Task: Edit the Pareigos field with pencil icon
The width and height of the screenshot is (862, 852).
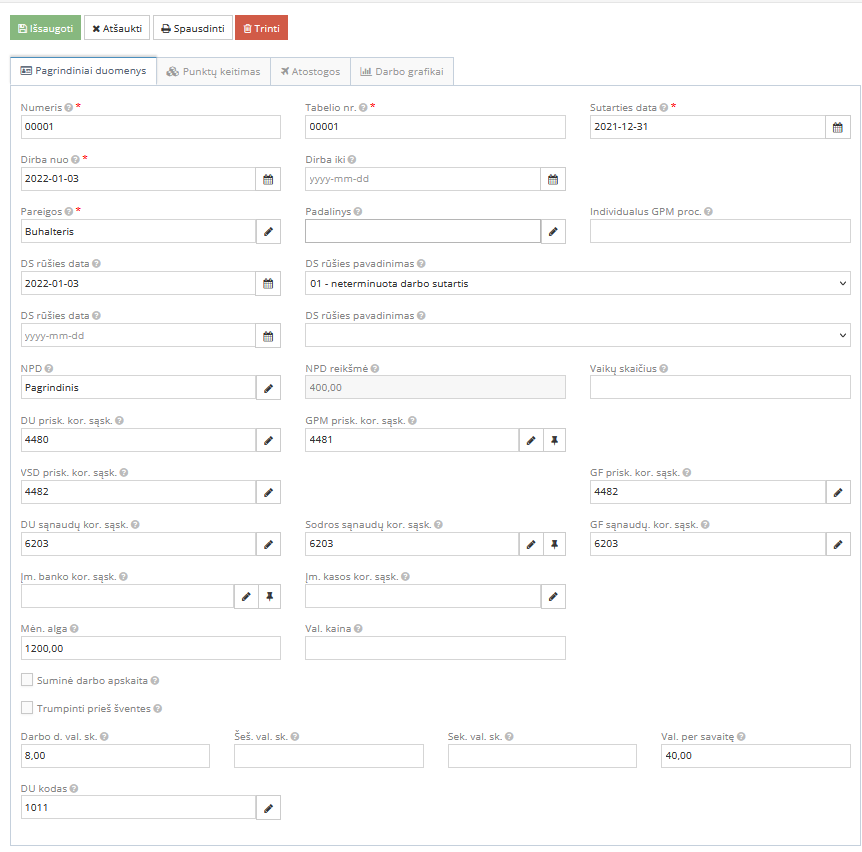Action: pos(268,231)
